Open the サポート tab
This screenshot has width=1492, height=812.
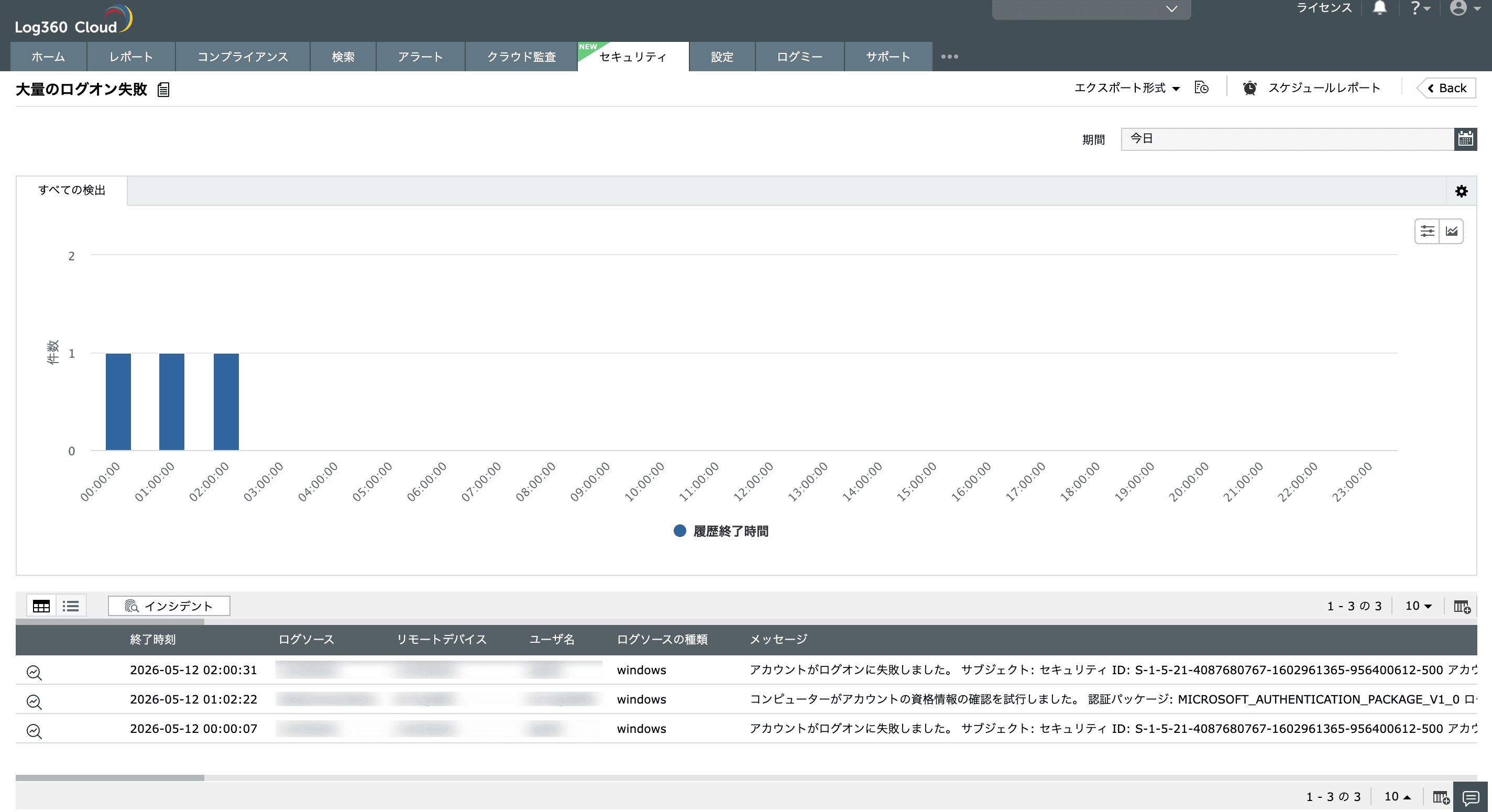pyautogui.click(x=888, y=57)
